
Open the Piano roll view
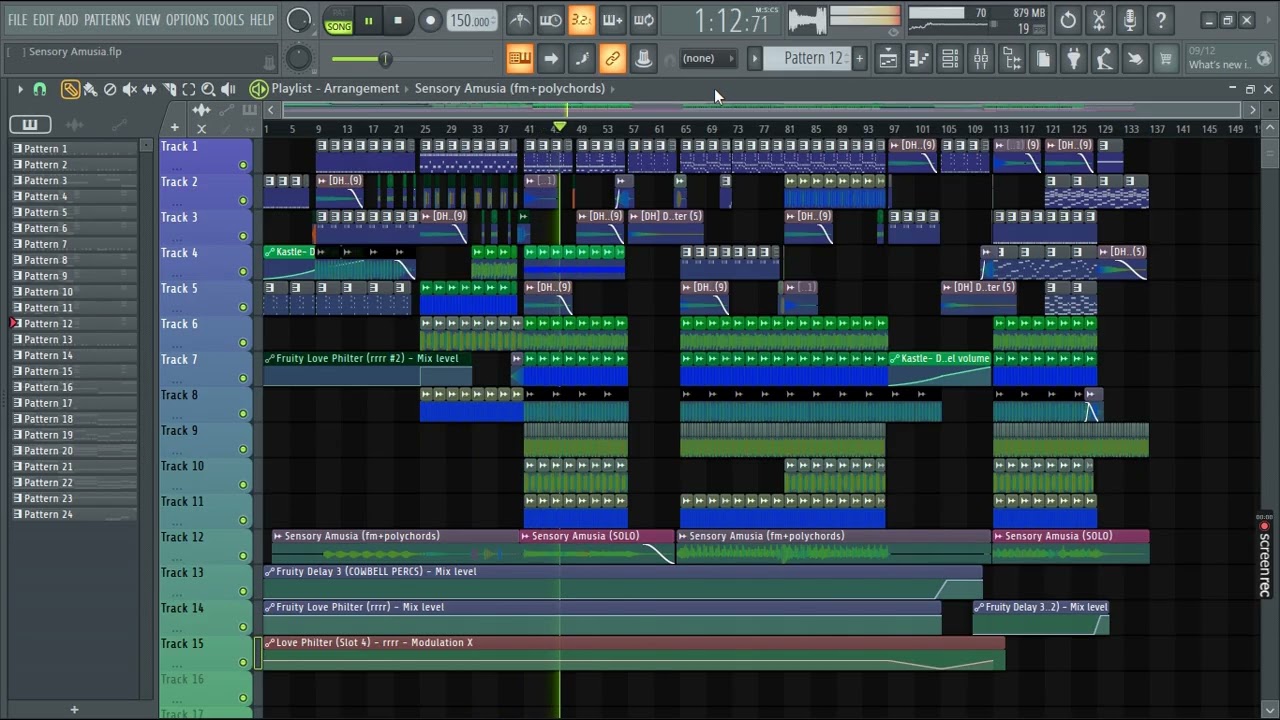click(919, 59)
